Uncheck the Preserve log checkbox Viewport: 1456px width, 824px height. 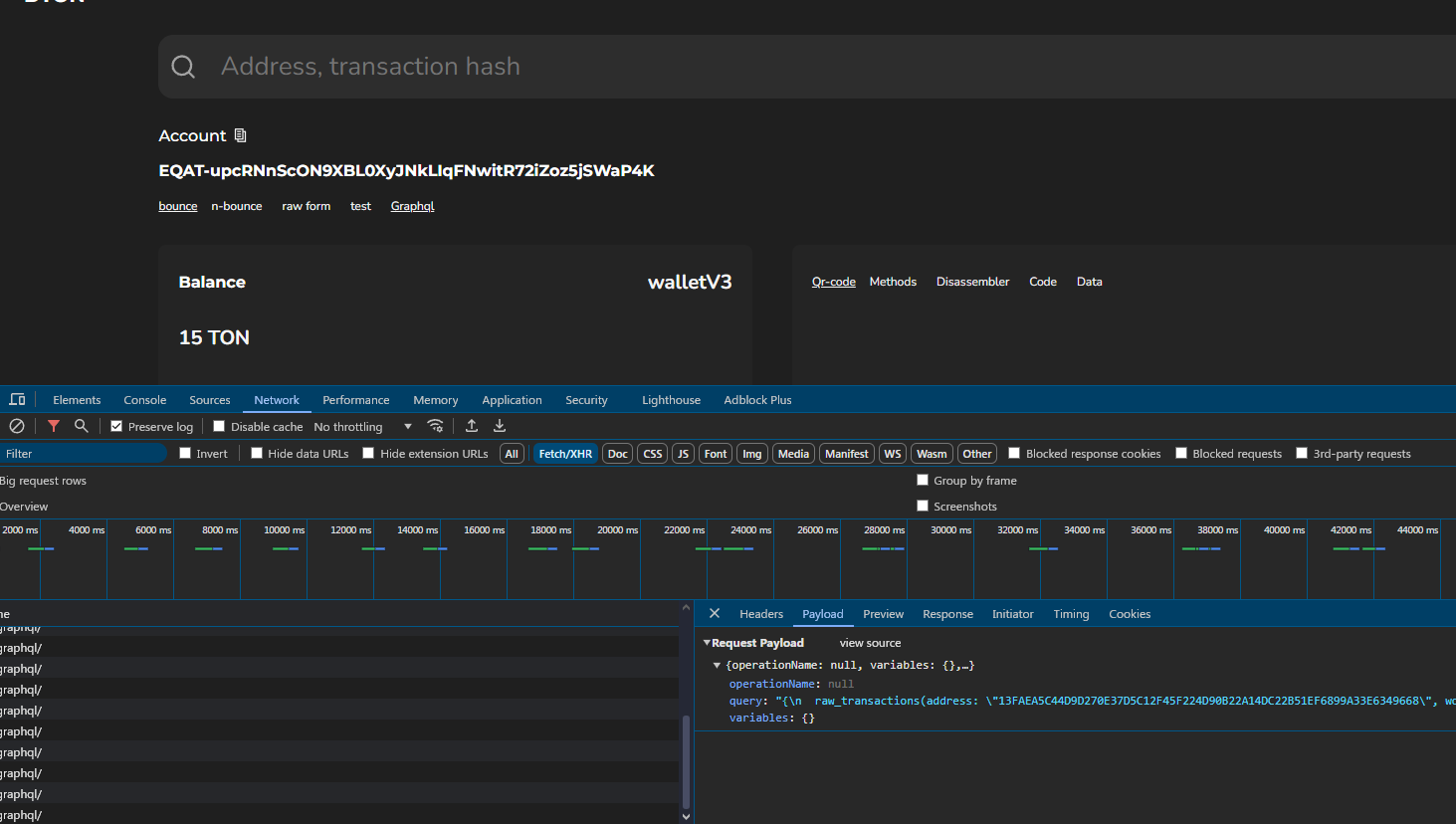pos(116,427)
